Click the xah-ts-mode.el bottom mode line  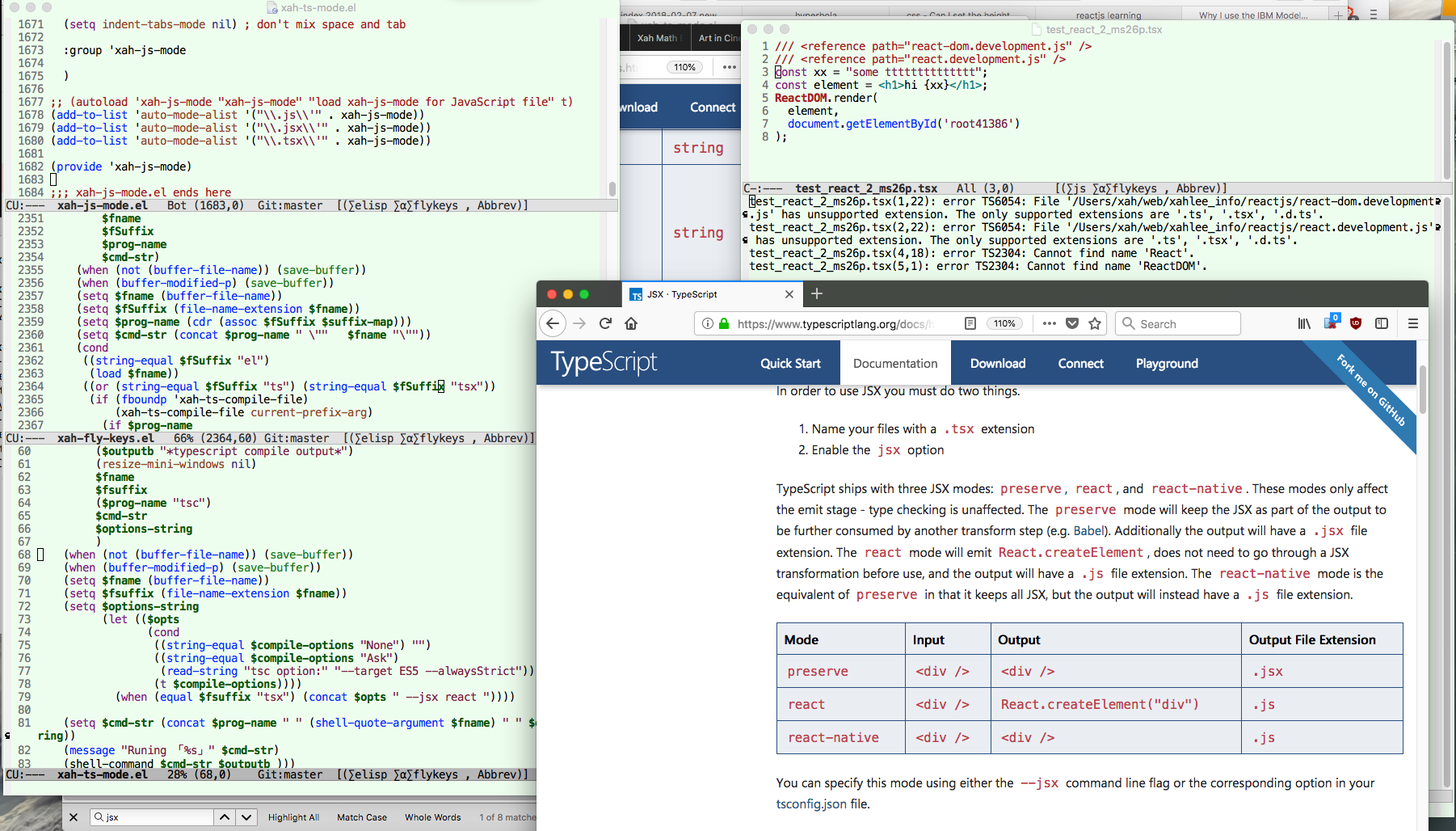coord(270,774)
